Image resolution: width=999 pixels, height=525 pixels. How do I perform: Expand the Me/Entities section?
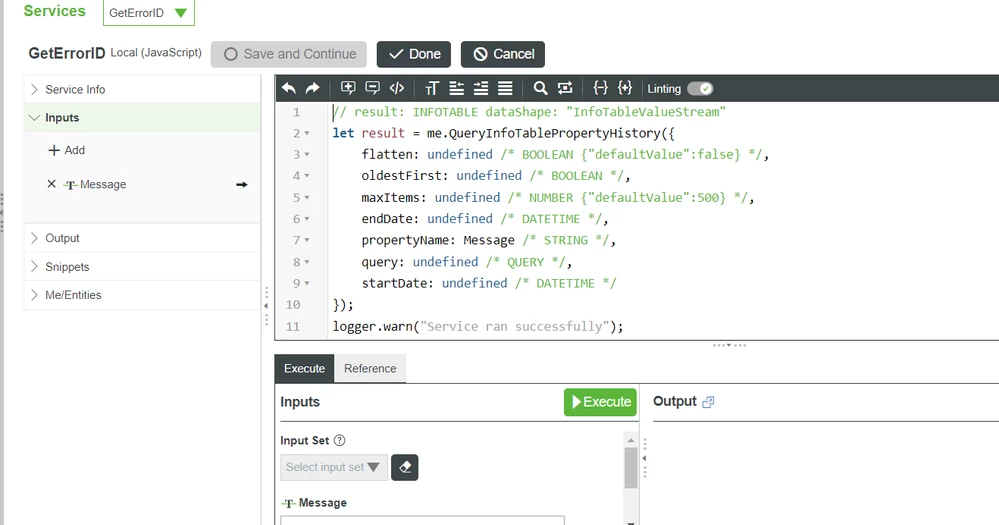click(x=142, y=295)
